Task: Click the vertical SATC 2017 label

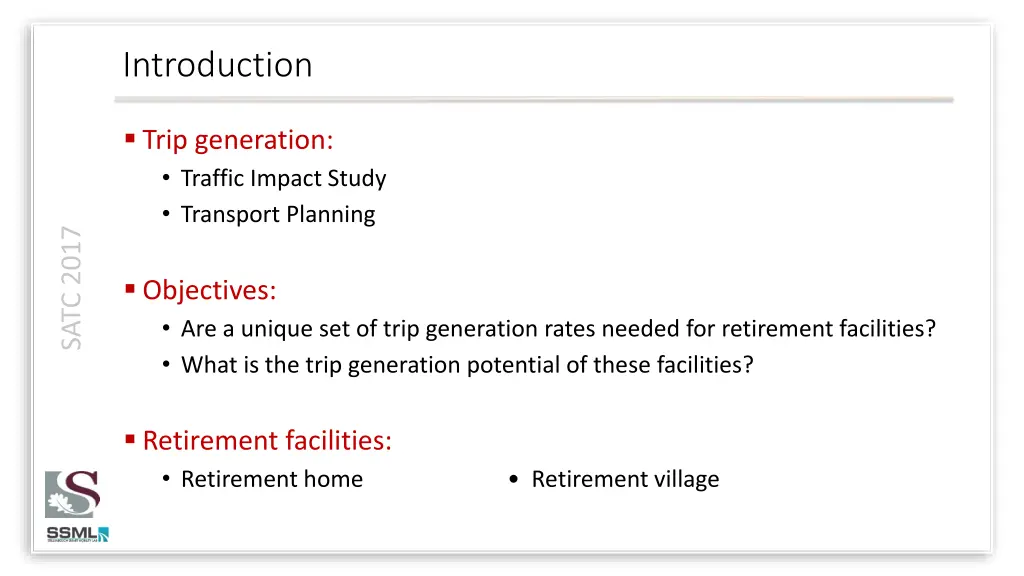Action: (71, 287)
